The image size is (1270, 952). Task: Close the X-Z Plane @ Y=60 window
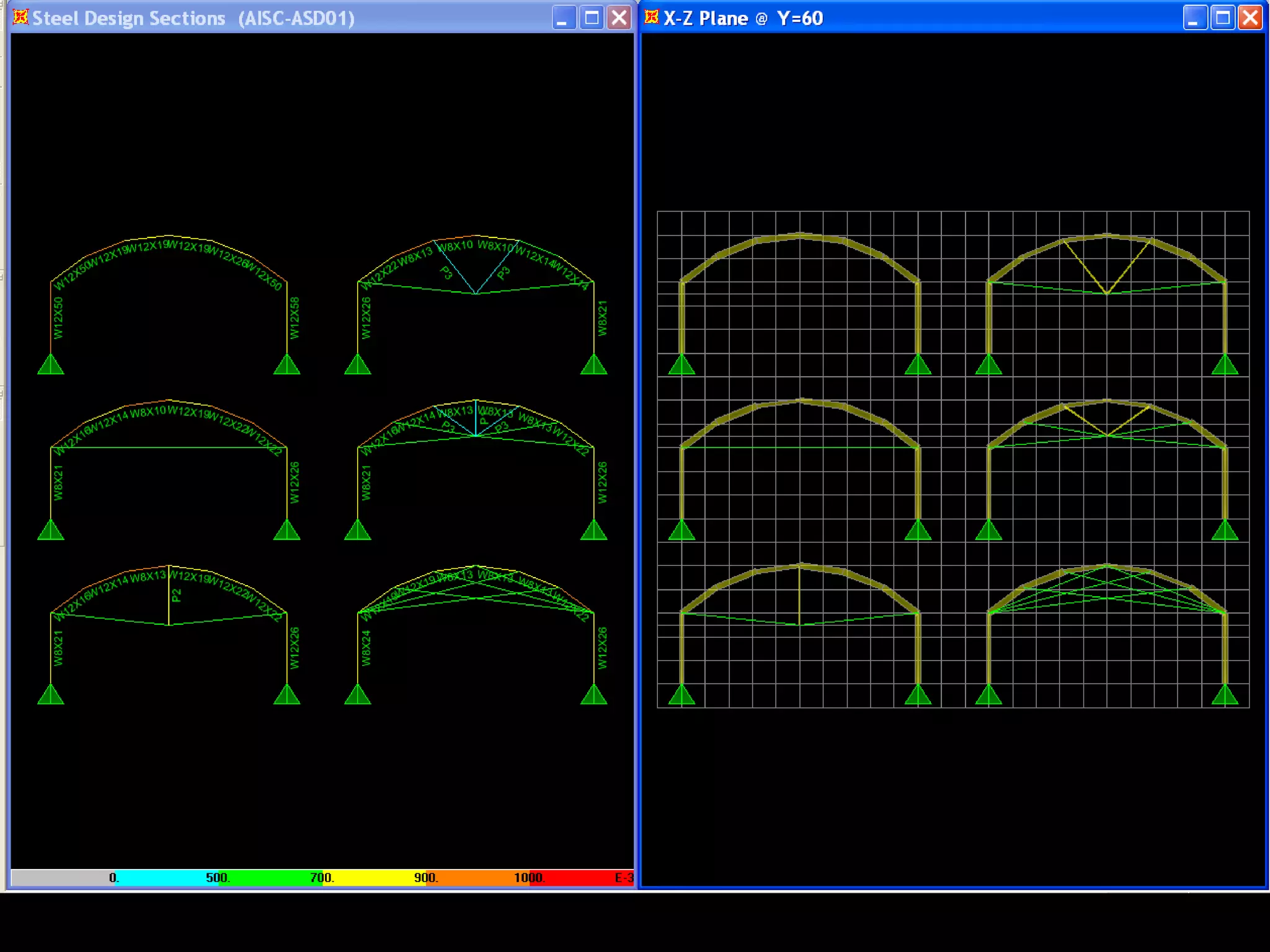(1250, 18)
